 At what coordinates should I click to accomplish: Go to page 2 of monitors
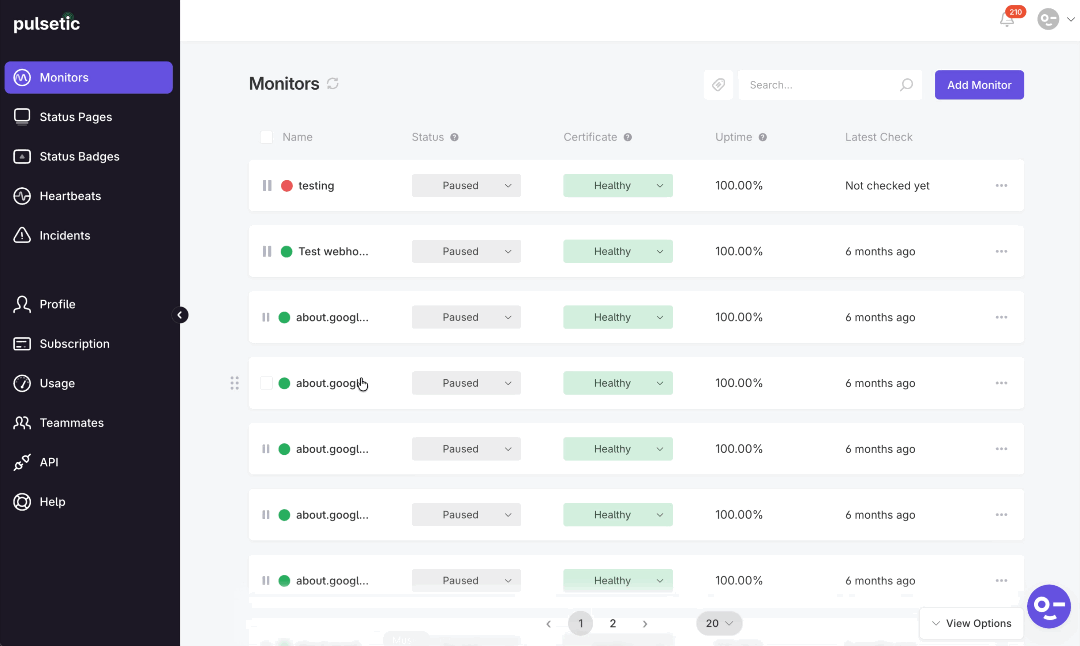coord(612,623)
